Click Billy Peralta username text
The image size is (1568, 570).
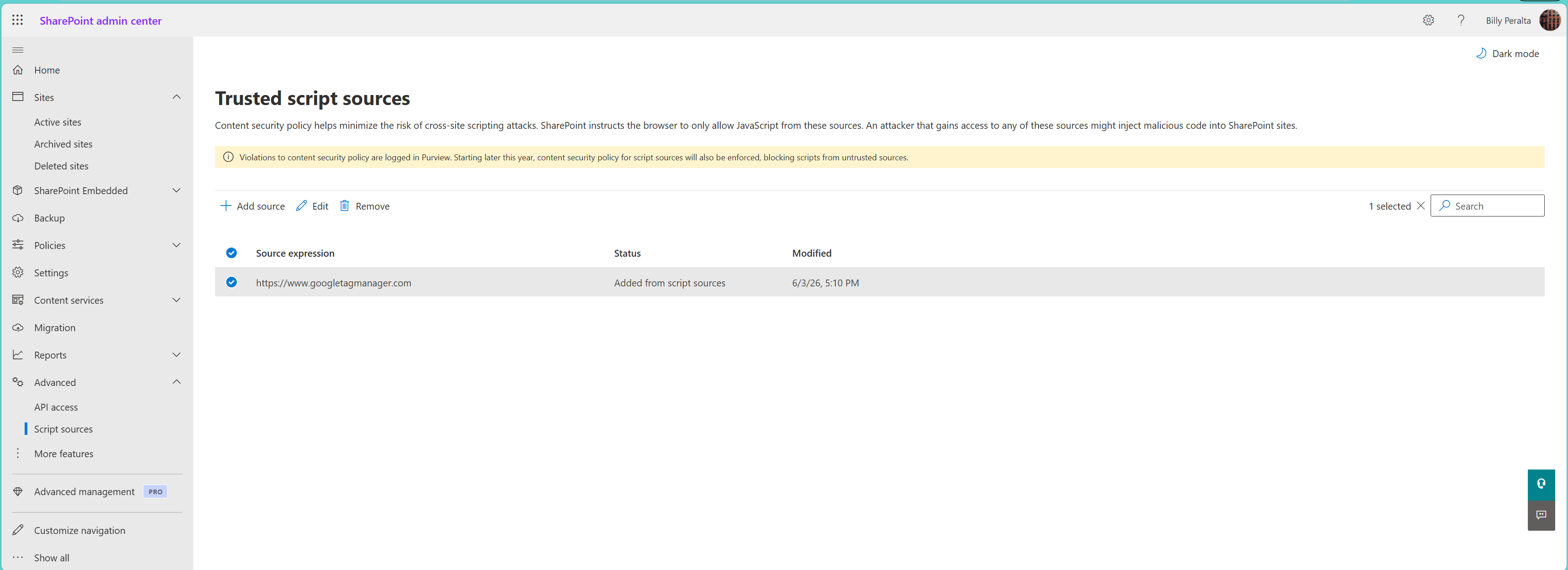1508,21
